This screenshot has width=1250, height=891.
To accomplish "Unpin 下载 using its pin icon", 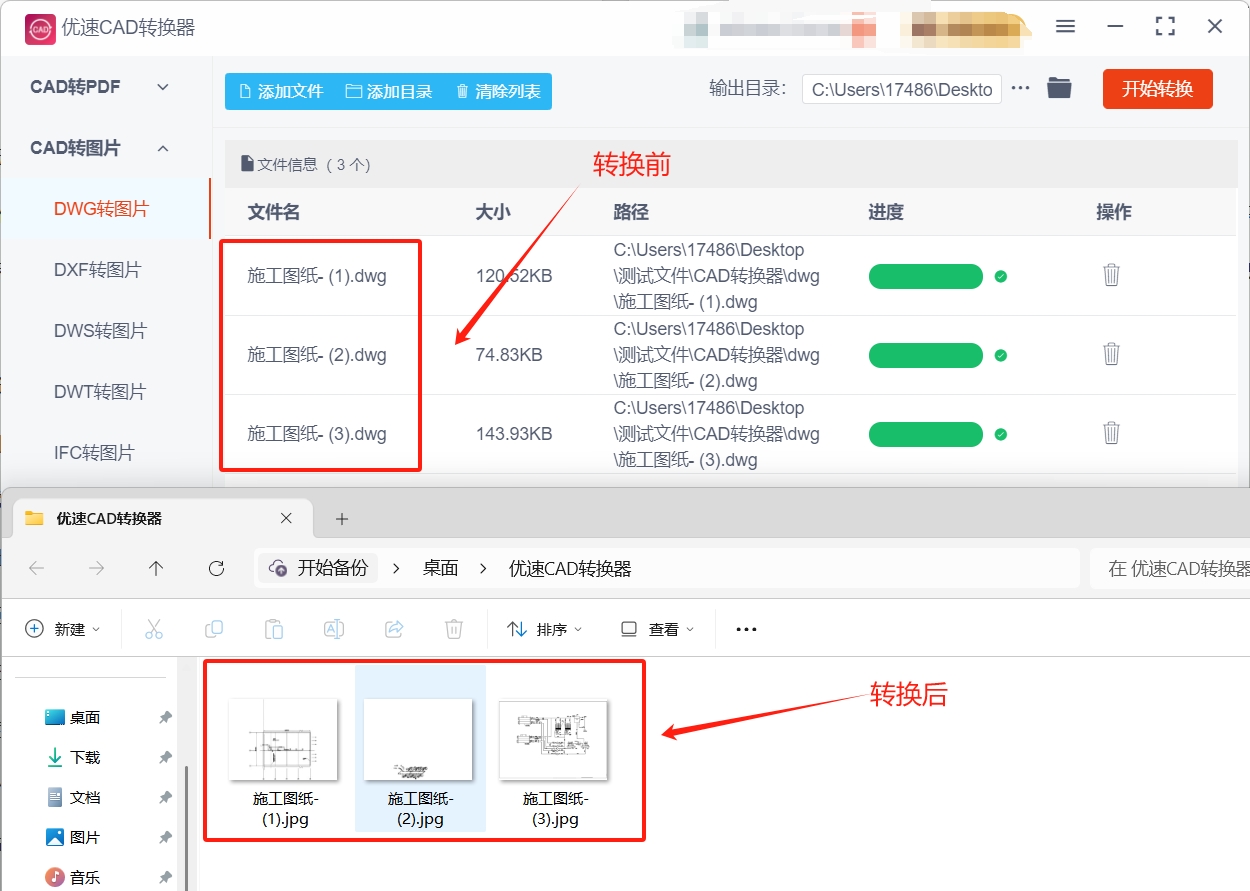I will [x=165, y=757].
